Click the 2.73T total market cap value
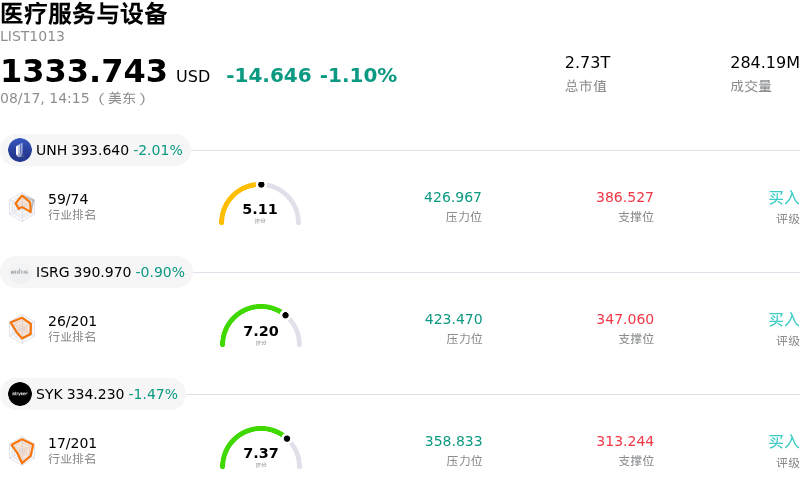800x488 pixels. (x=587, y=62)
